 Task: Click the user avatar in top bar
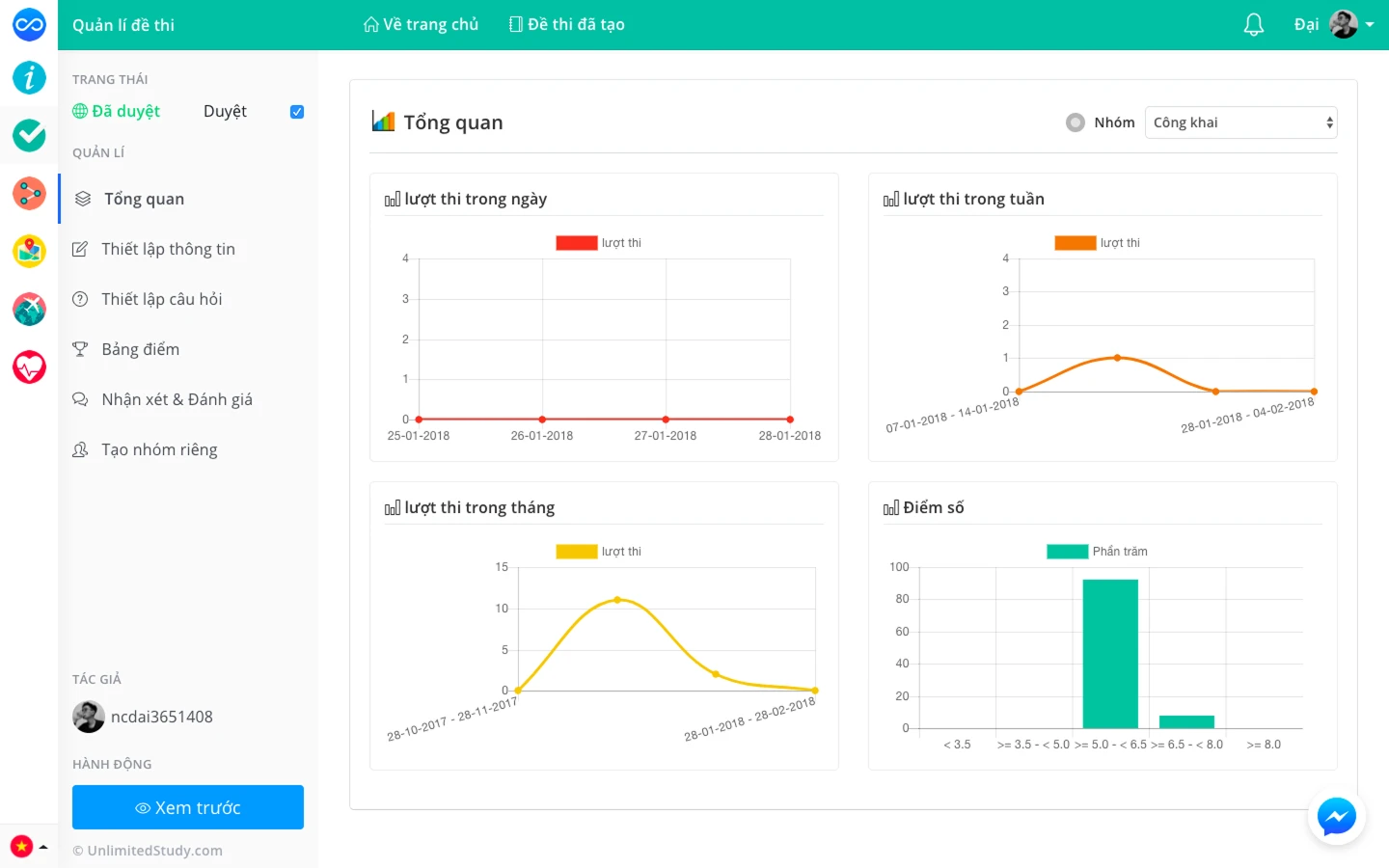click(x=1344, y=24)
